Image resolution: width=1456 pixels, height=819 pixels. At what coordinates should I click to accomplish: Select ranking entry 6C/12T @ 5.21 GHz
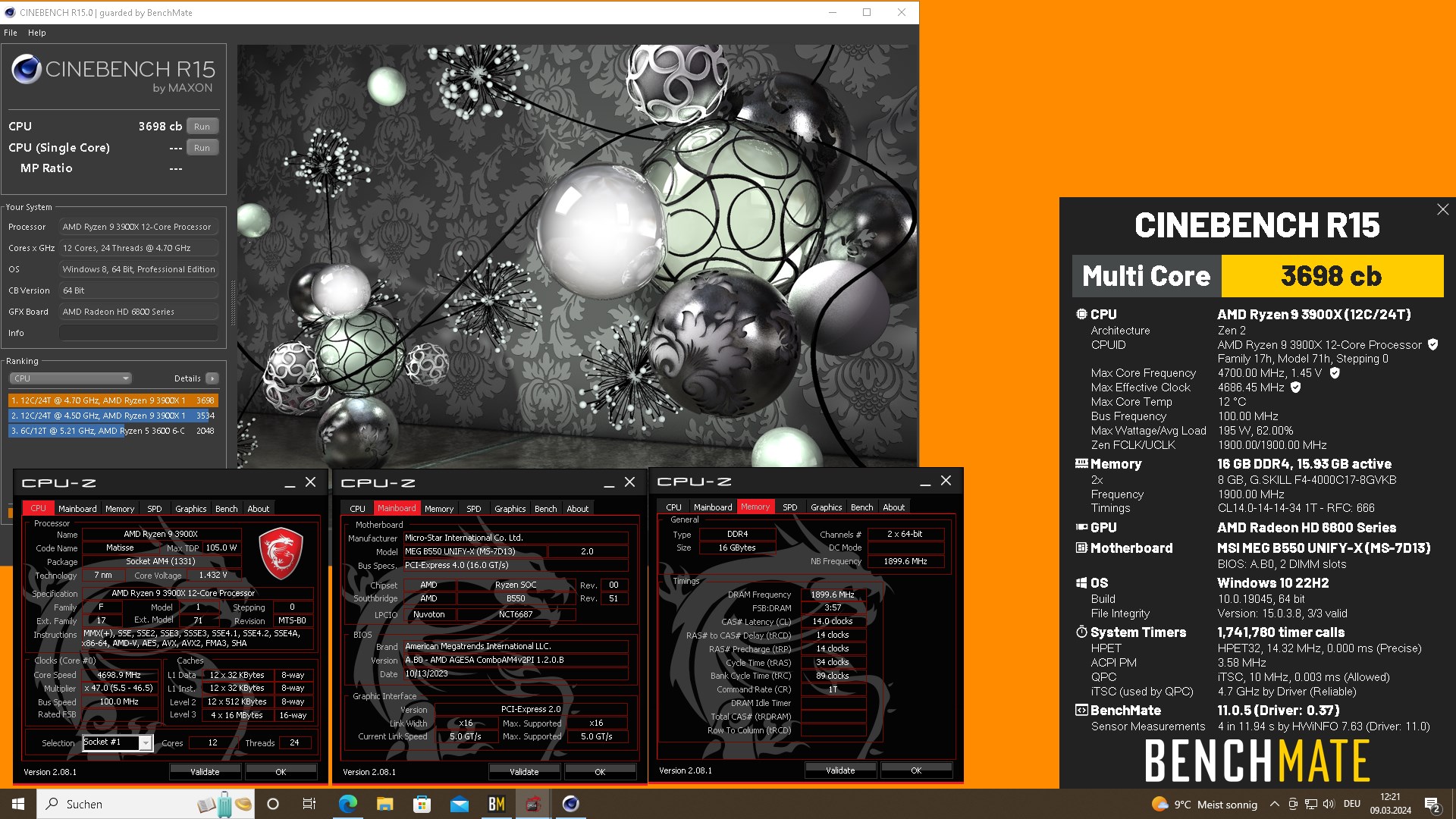click(x=113, y=431)
